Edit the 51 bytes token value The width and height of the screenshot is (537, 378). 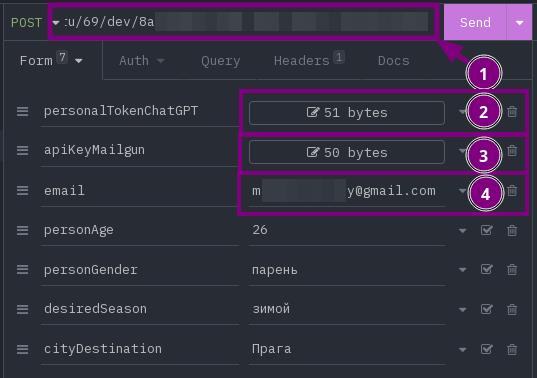(x=347, y=113)
